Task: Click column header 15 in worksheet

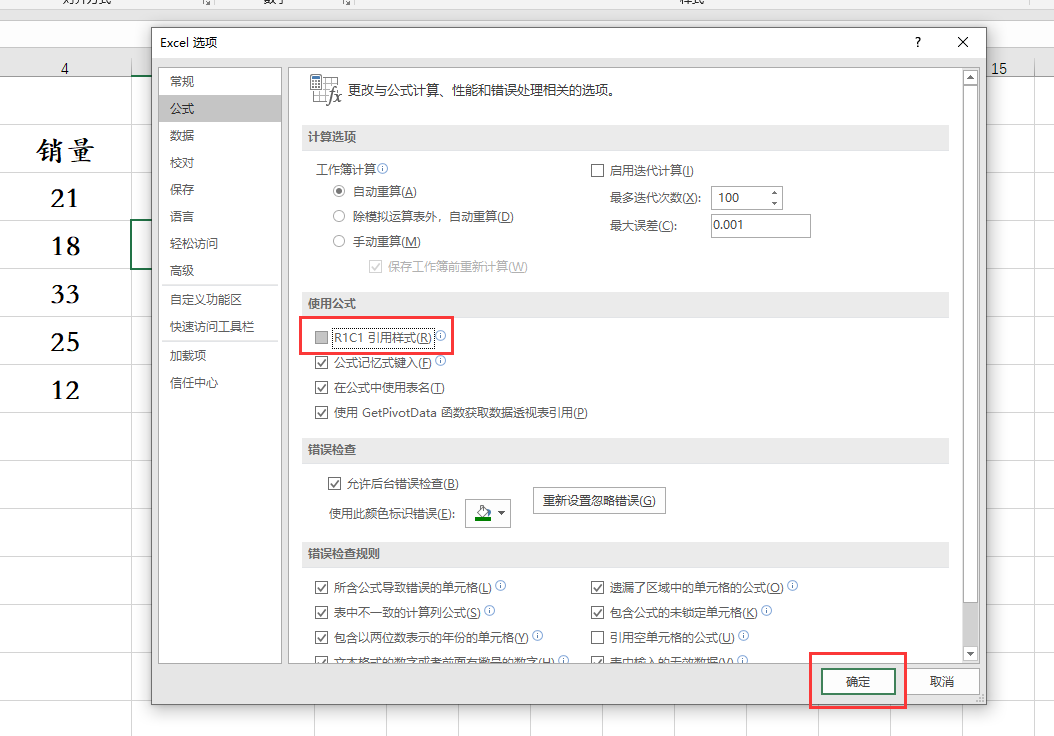Action: click(x=999, y=68)
